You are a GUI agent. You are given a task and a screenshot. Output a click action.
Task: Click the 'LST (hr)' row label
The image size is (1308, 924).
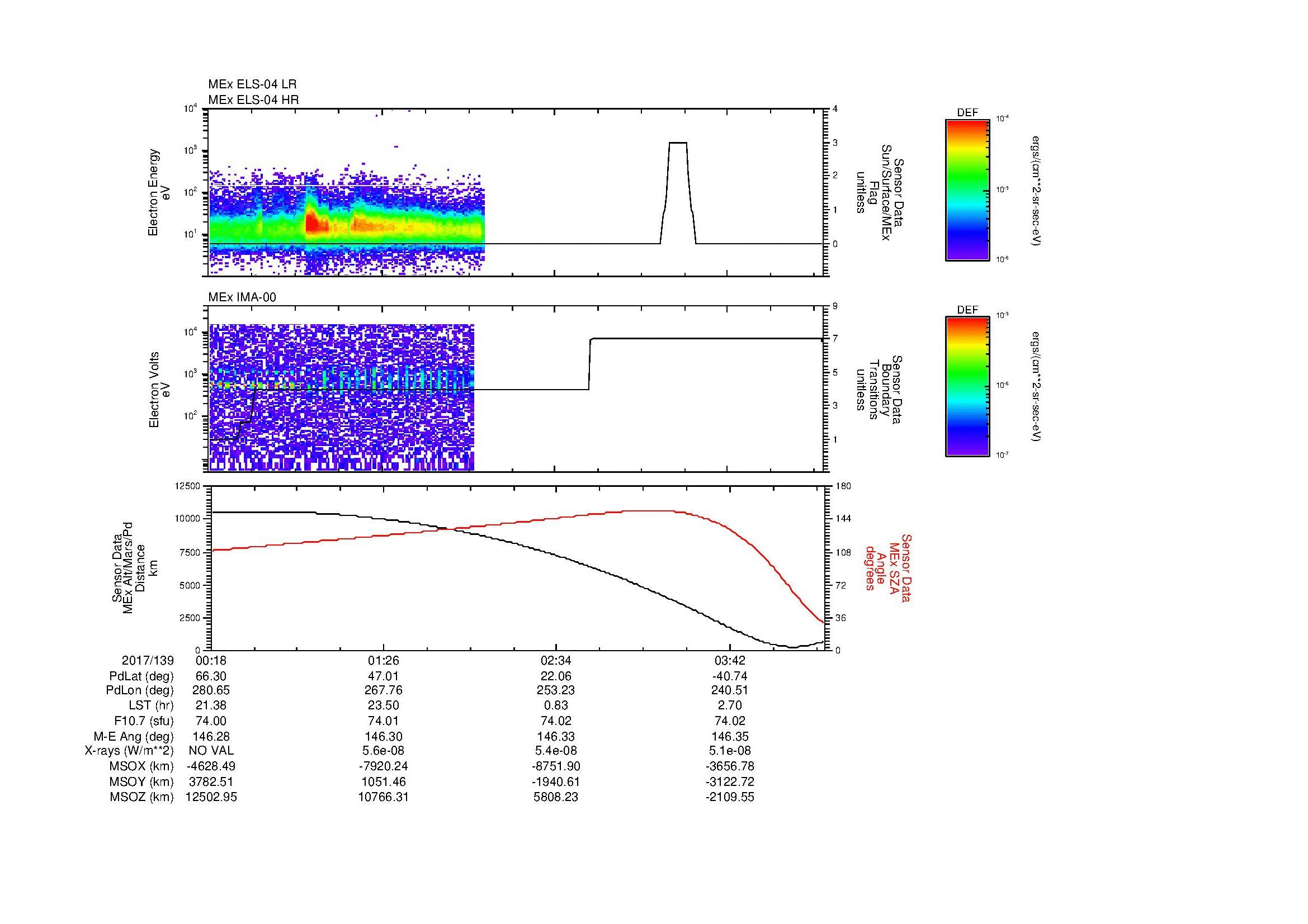tap(151, 705)
